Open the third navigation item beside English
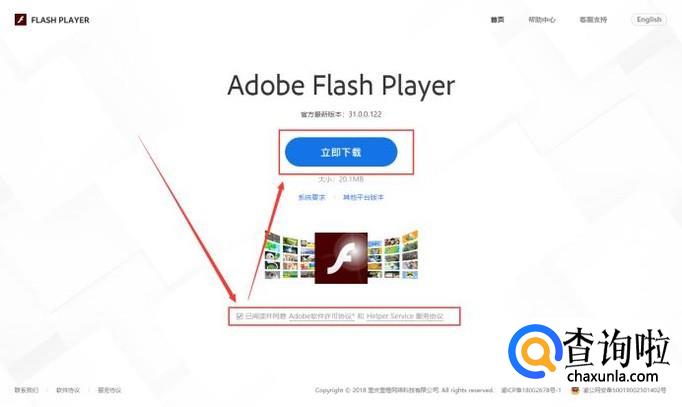Image resolution: width=682 pixels, height=407 pixels. point(593,20)
